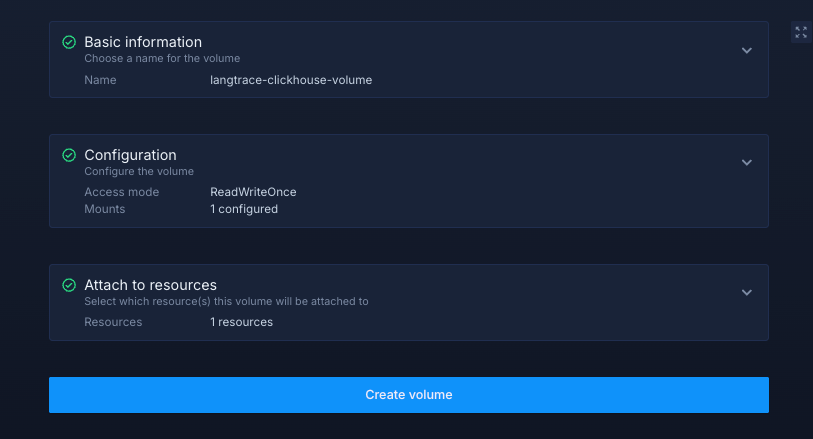Click the 'Configure the volume' subtitle
The width and height of the screenshot is (813, 439).
point(139,171)
